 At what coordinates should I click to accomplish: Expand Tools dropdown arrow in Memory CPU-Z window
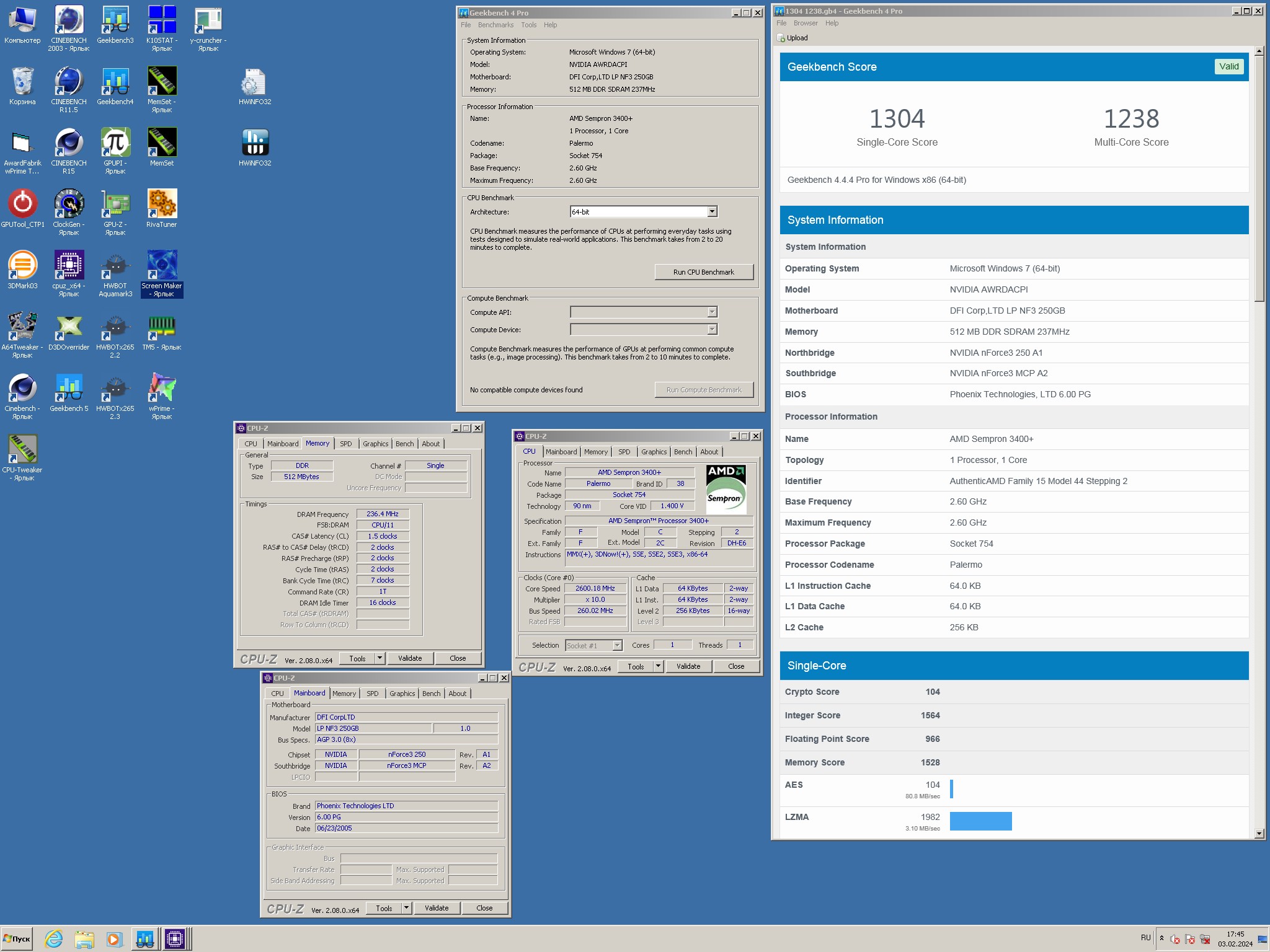click(x=380, y=658)
